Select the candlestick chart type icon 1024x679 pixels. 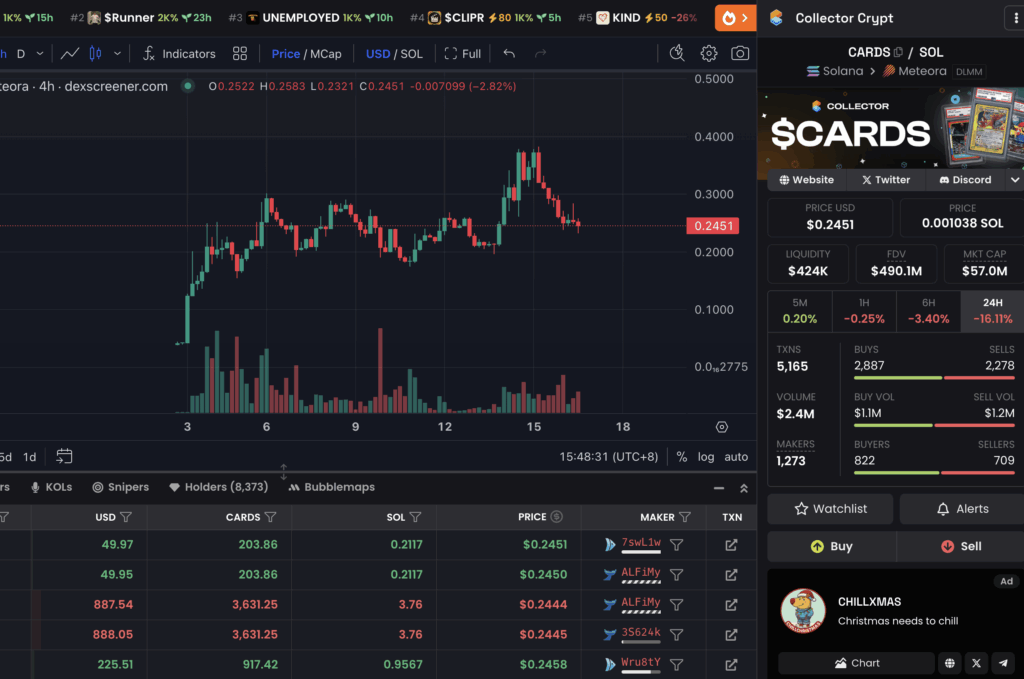tap(95, 54)
